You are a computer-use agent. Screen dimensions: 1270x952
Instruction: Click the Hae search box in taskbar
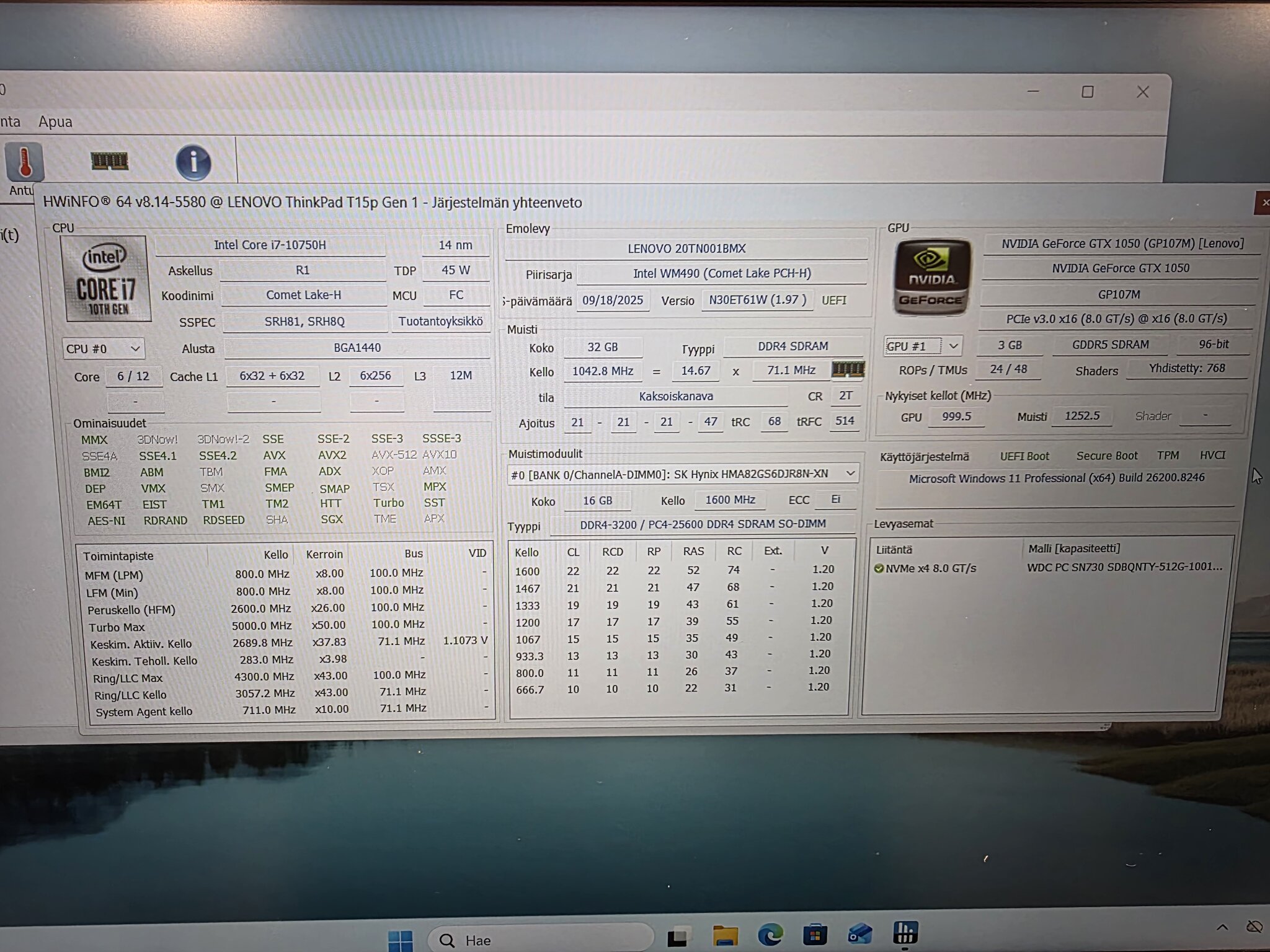pyautogui.click(x=540, y=940)
